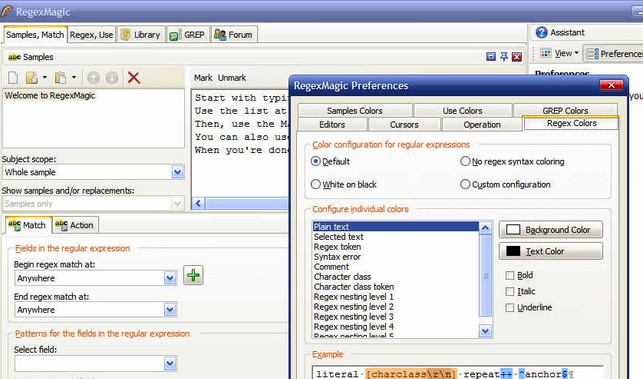Expand End regex match at dropdown
643x379 pixels.
170,310
